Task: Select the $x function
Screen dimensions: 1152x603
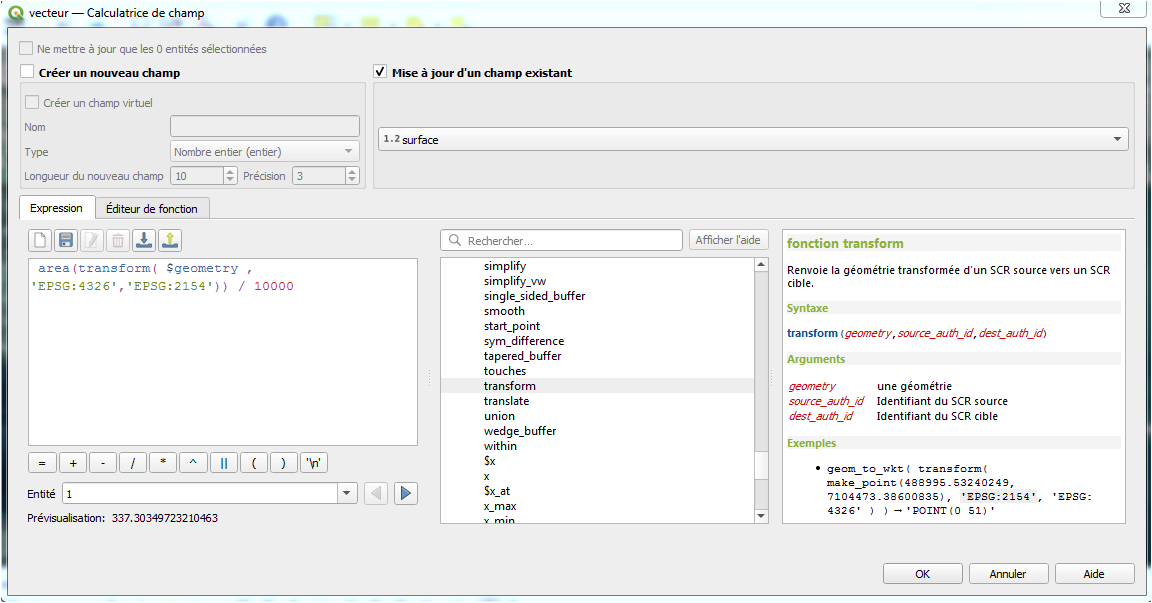Action: [489, 461]
